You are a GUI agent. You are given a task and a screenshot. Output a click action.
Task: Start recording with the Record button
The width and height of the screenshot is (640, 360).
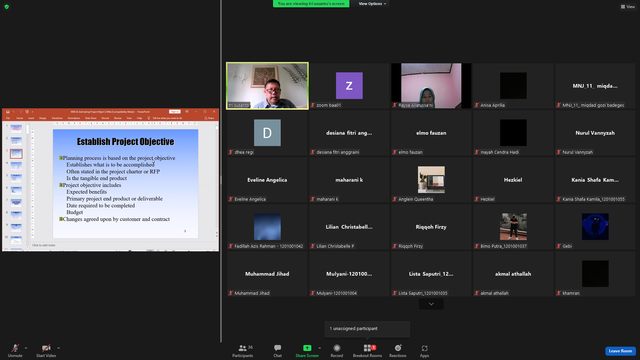tap(337, 350)
